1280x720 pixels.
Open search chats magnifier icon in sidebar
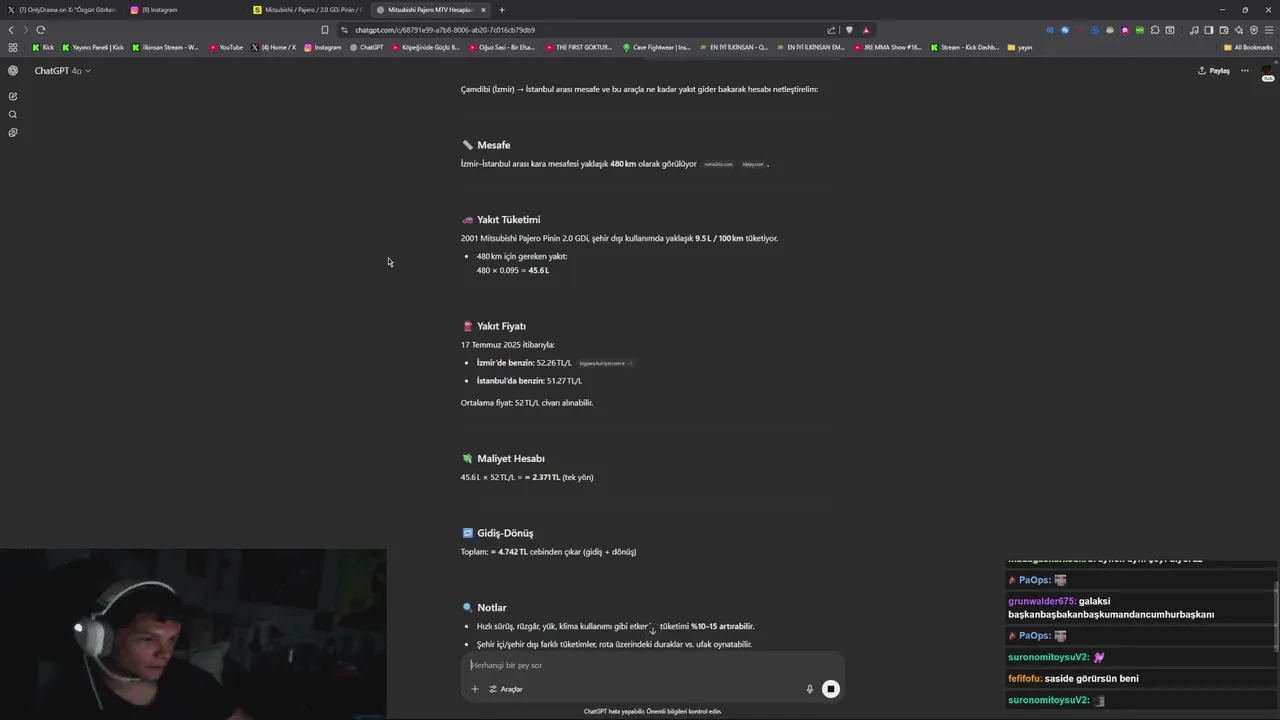tap(13, 114)
